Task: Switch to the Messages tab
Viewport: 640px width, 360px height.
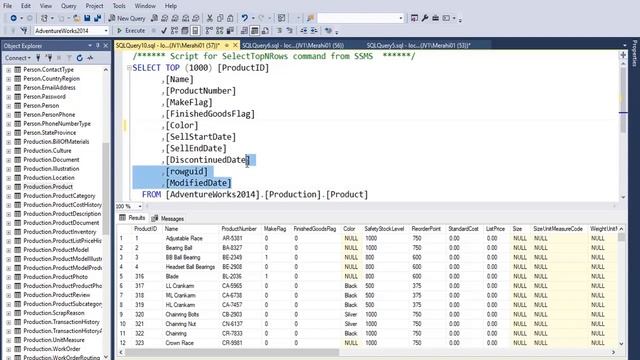Action: [x=168, y=219]
